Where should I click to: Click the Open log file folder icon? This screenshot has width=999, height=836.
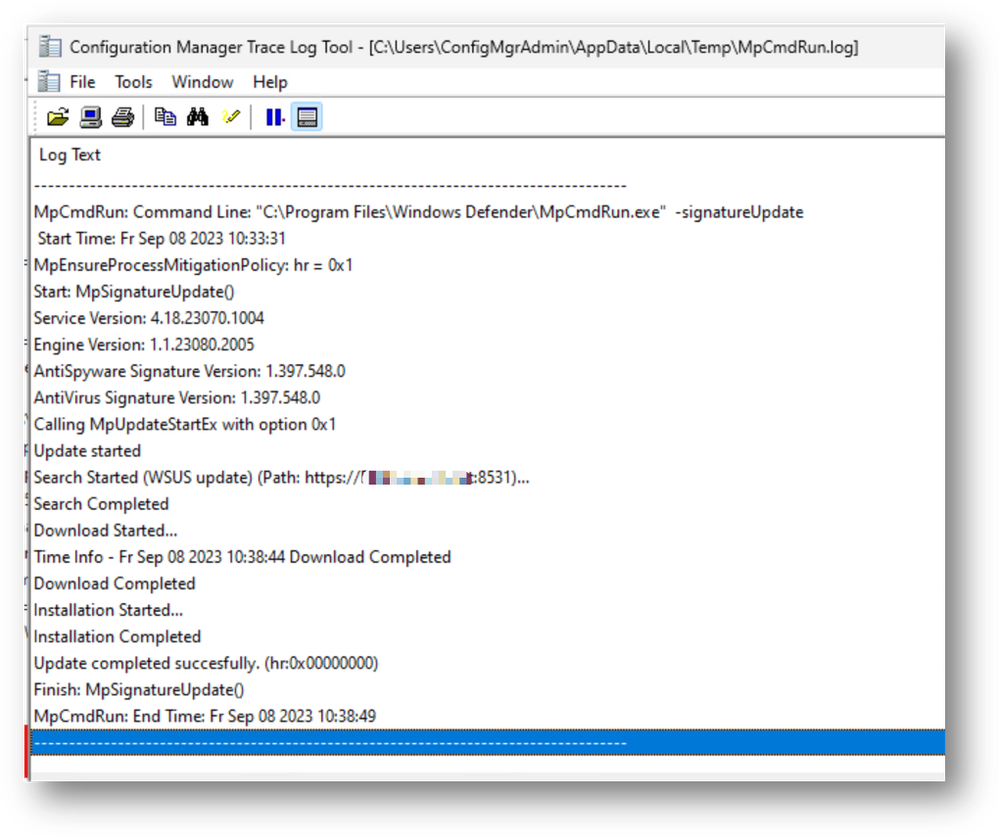pyautogui.click(x=57, y=117)
